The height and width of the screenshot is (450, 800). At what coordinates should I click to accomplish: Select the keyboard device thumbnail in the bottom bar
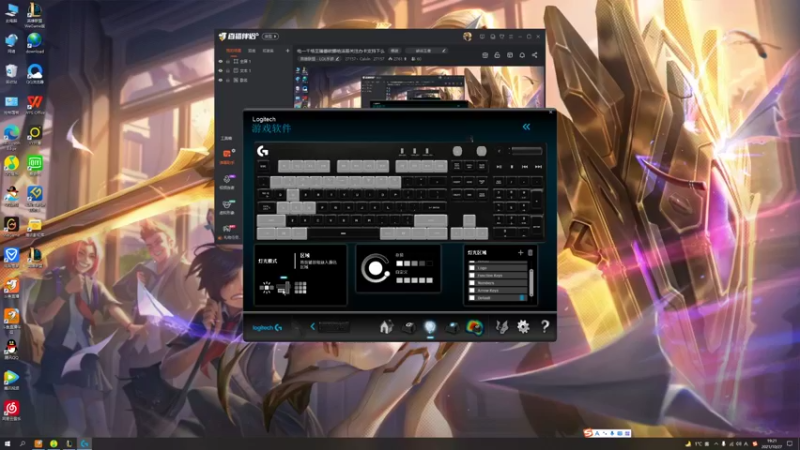(x=334, y=327)
